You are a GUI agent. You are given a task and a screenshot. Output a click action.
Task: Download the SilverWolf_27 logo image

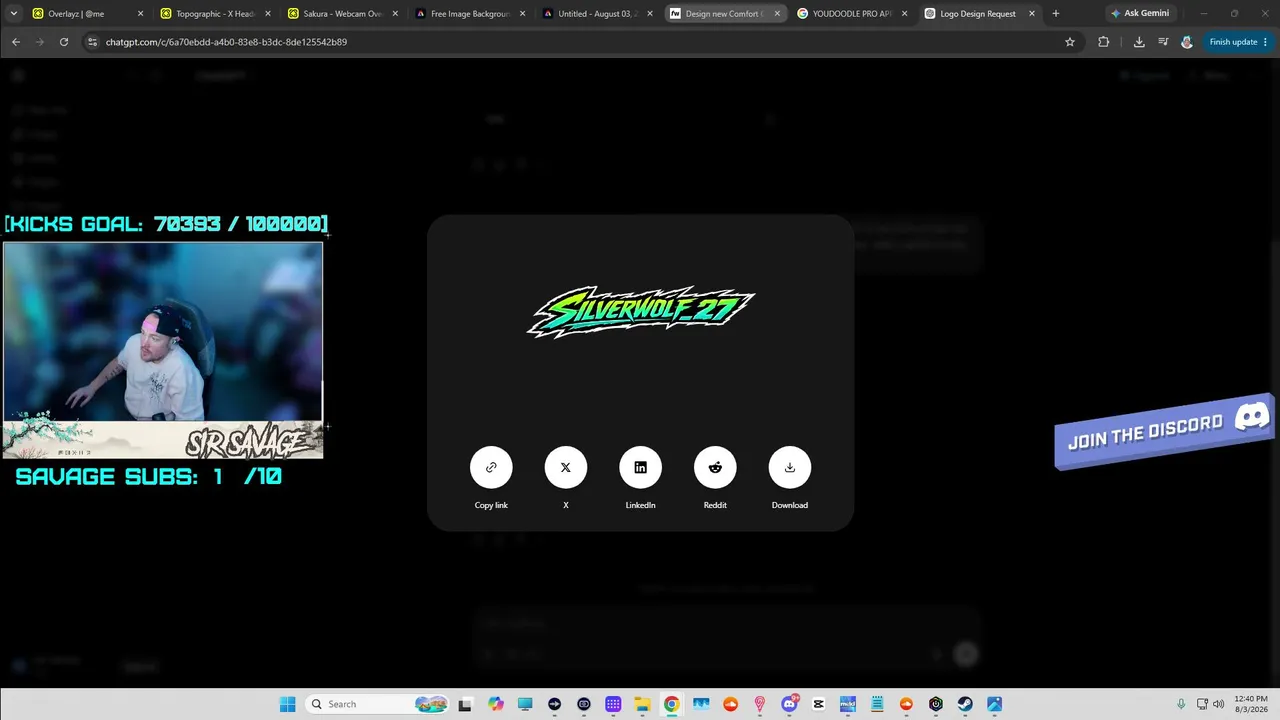[x=790, y=467]
